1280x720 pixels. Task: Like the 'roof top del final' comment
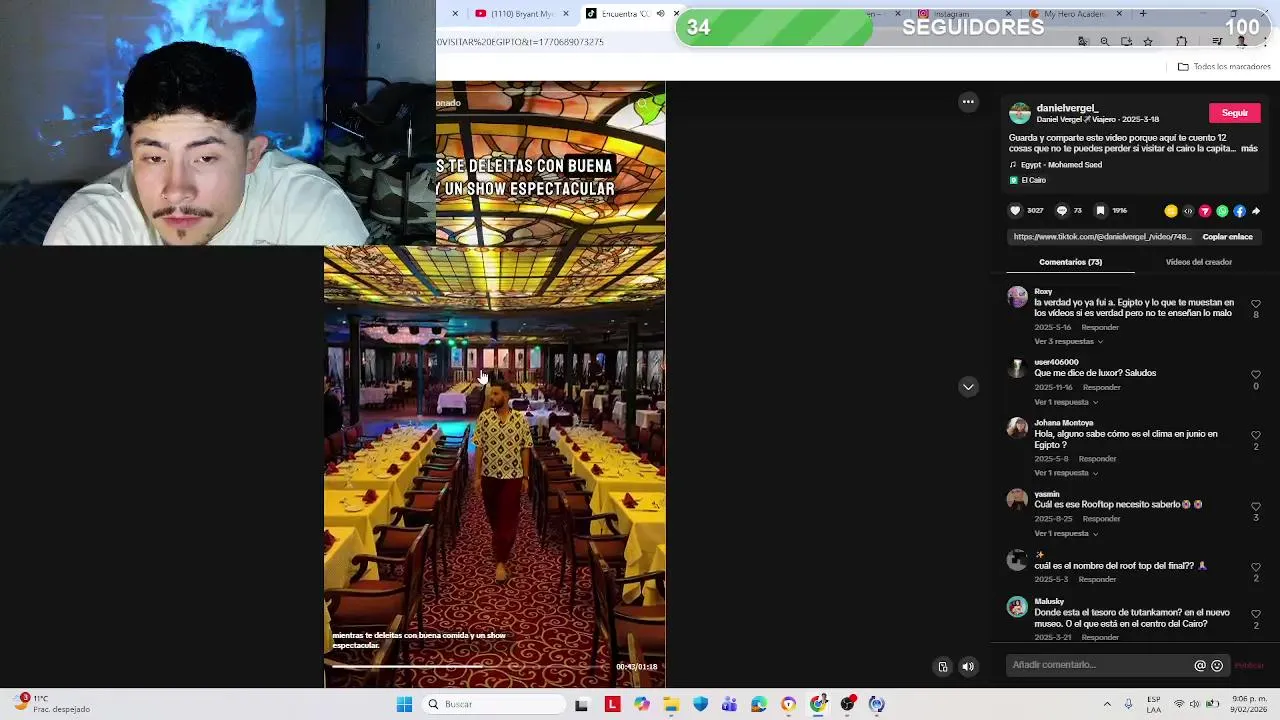tap(1256, 567)
